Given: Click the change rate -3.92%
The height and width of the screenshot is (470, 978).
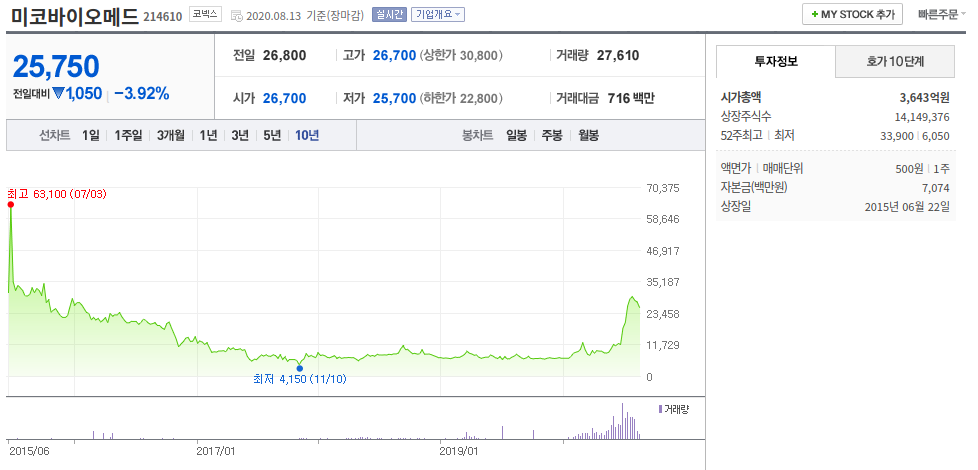Looking at the screenshot, I should tap(142, 94).
